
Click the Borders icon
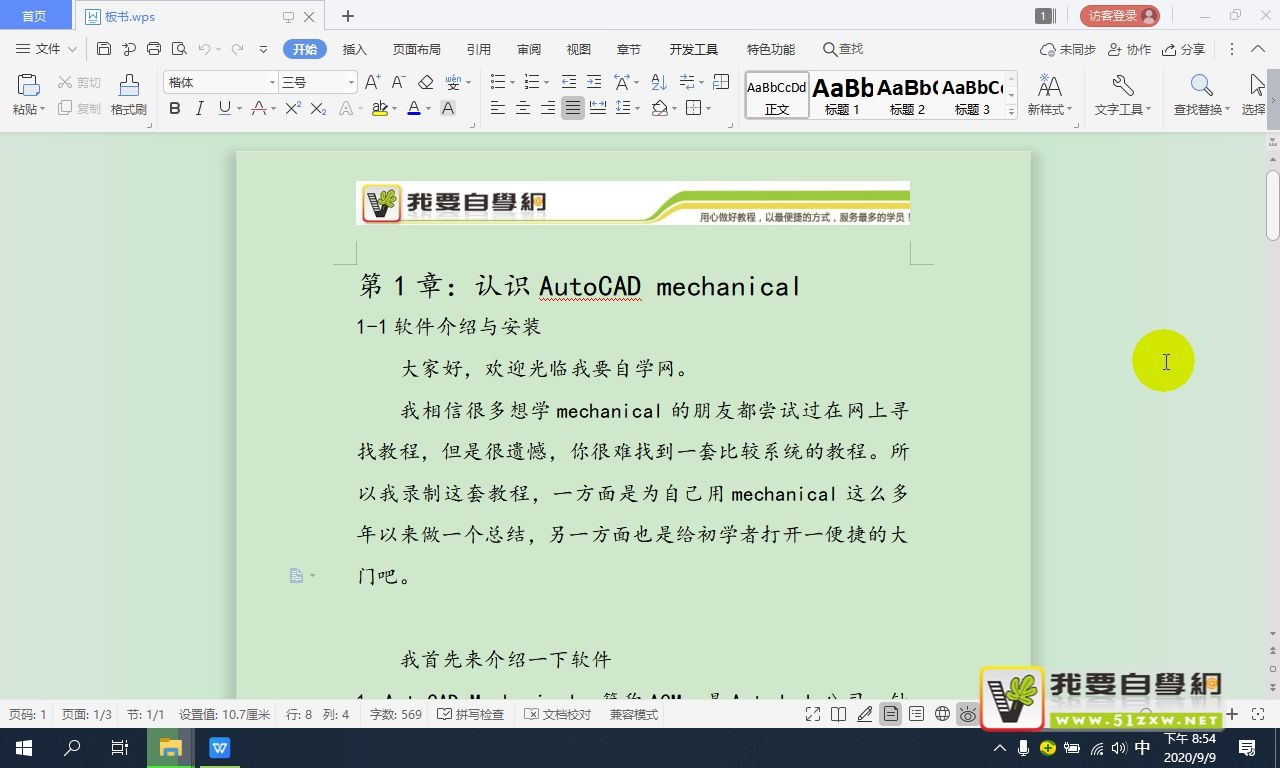pos(694,108)
